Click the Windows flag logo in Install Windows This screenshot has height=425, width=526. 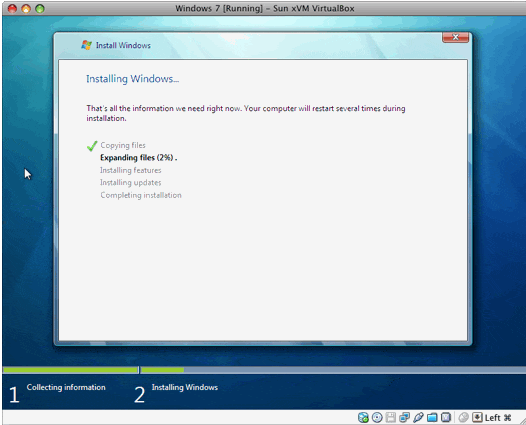[x=87, y=45]
